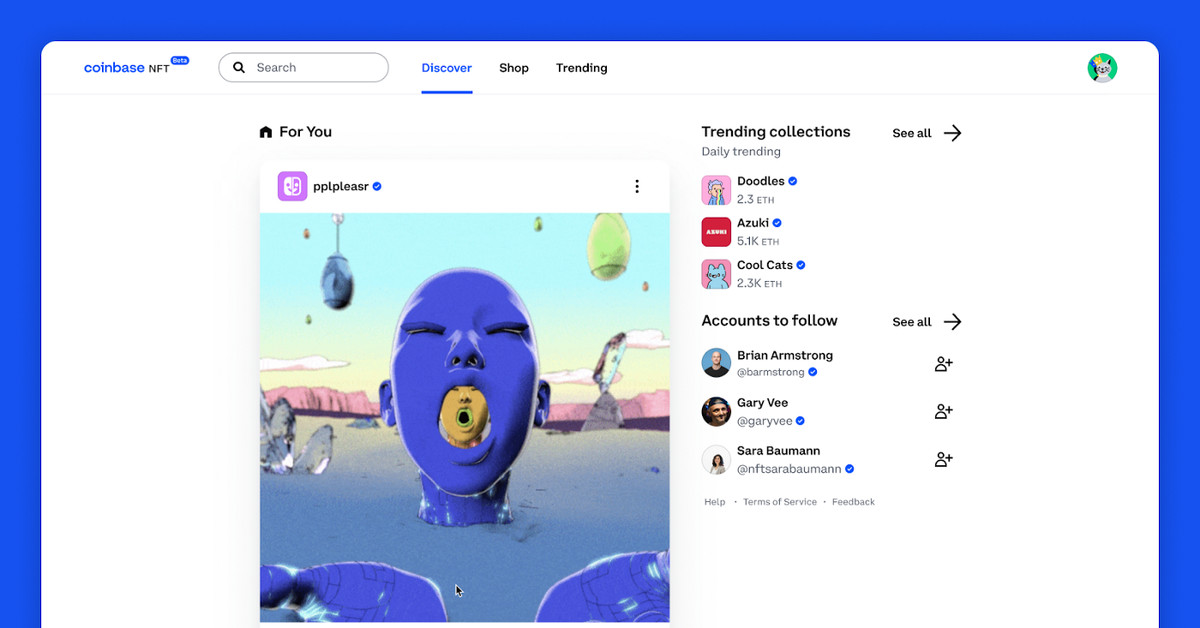Open pplpleasr's avatar icon

coord(292,186)
